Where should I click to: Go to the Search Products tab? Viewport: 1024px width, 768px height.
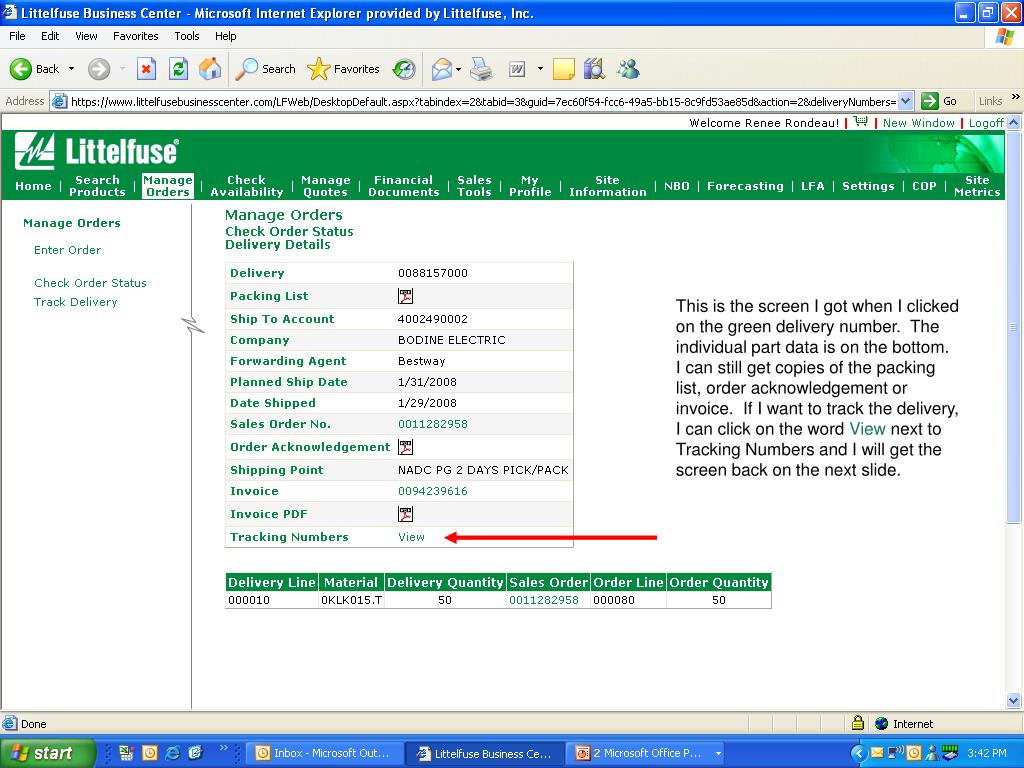[97, 185]
